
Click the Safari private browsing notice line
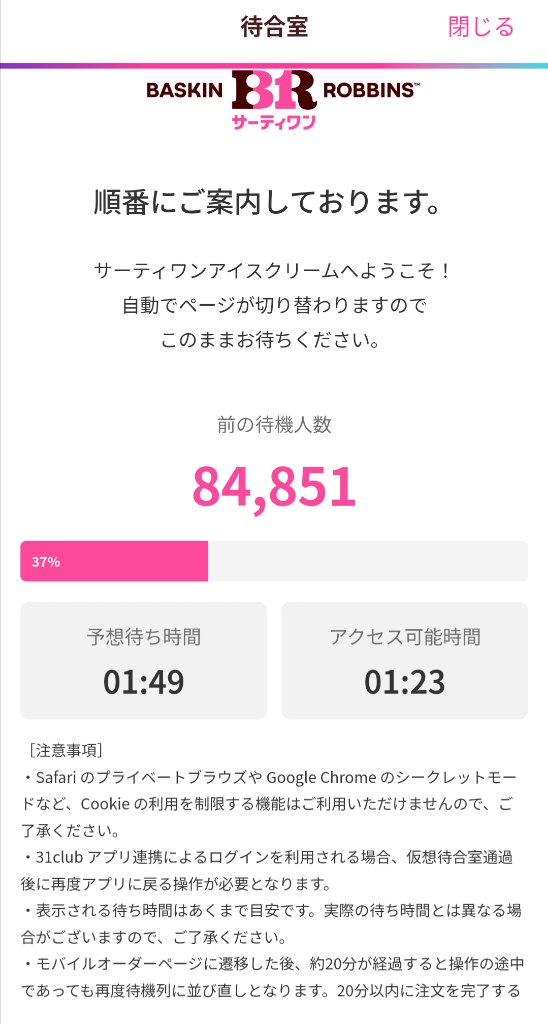(x=271, y=805)
